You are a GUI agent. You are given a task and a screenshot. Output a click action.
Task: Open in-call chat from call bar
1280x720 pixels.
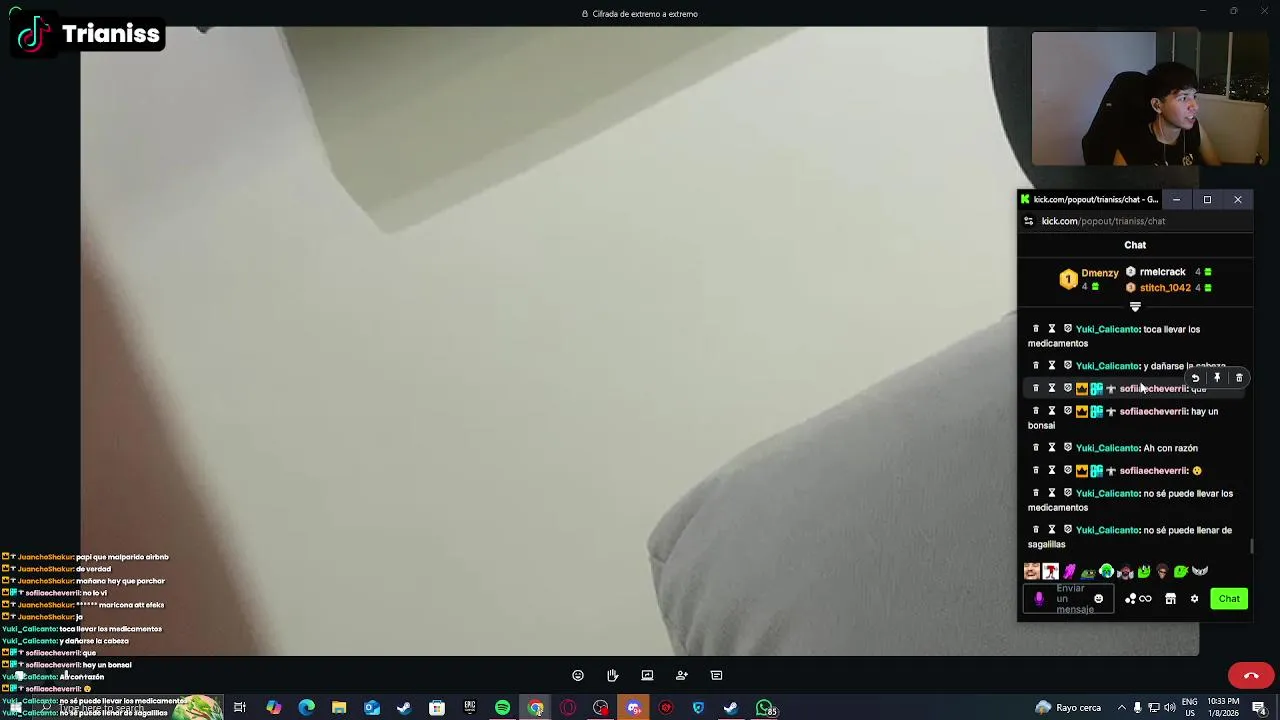716,675
